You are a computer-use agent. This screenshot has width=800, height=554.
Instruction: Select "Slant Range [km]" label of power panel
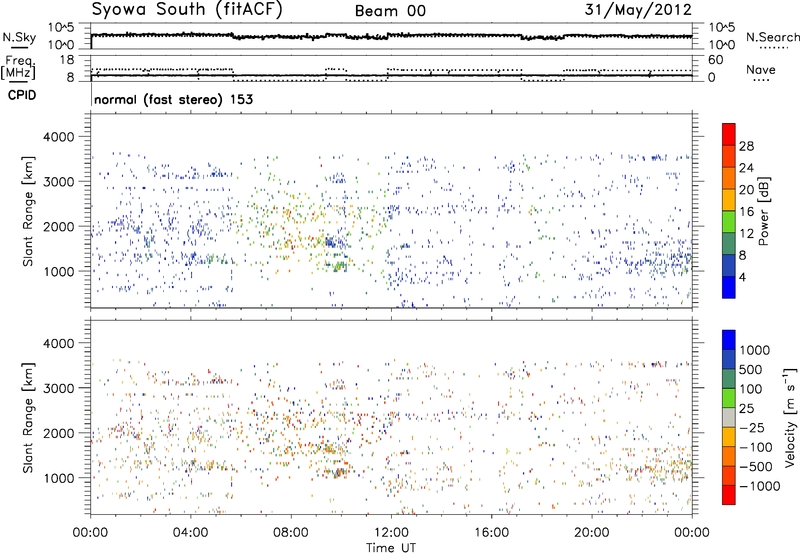click(28, 211)
